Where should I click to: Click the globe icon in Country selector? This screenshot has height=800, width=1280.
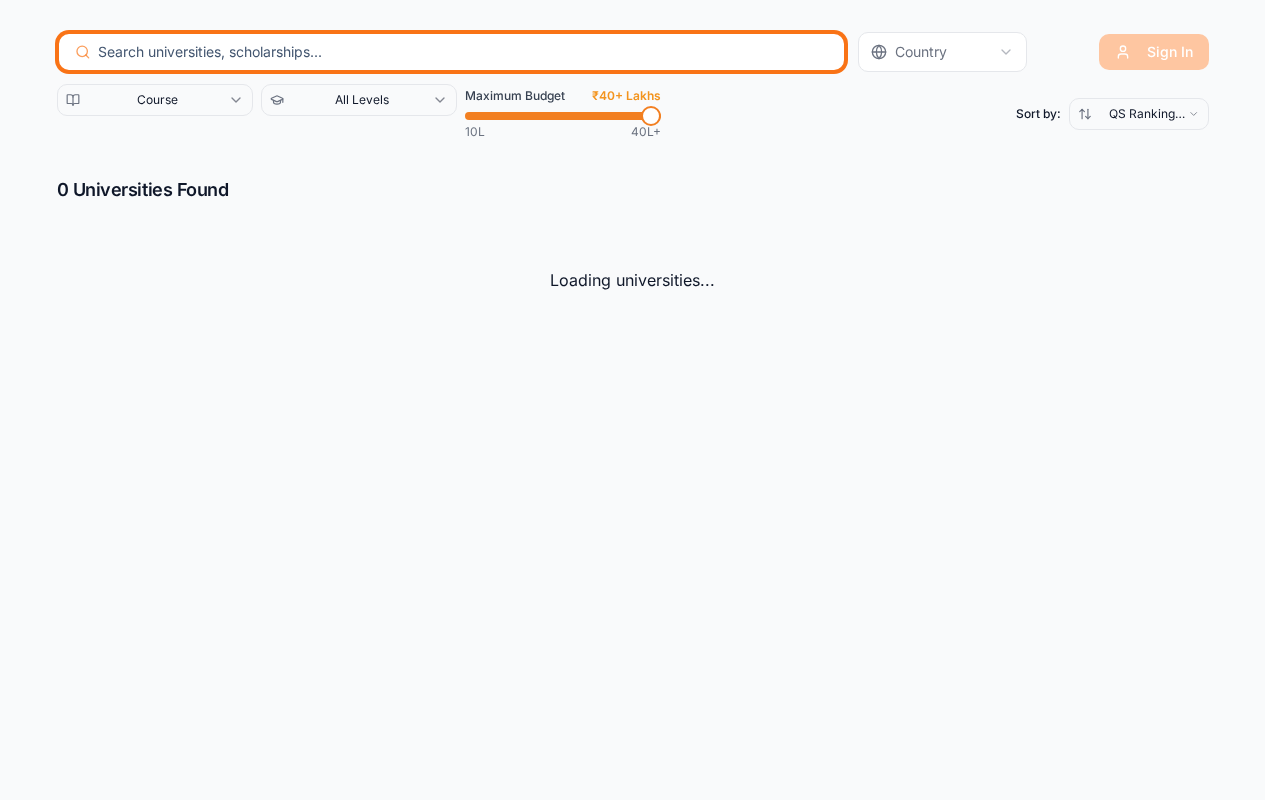[x=879, y=52]
